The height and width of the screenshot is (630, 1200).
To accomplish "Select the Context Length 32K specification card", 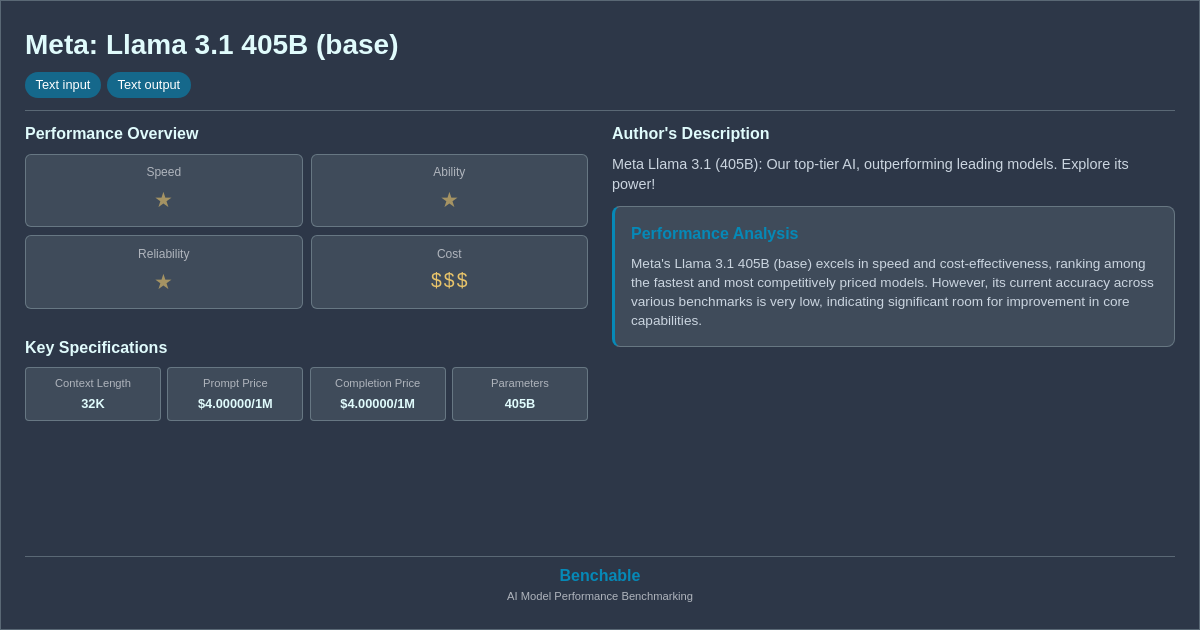I will pos(92,394).
